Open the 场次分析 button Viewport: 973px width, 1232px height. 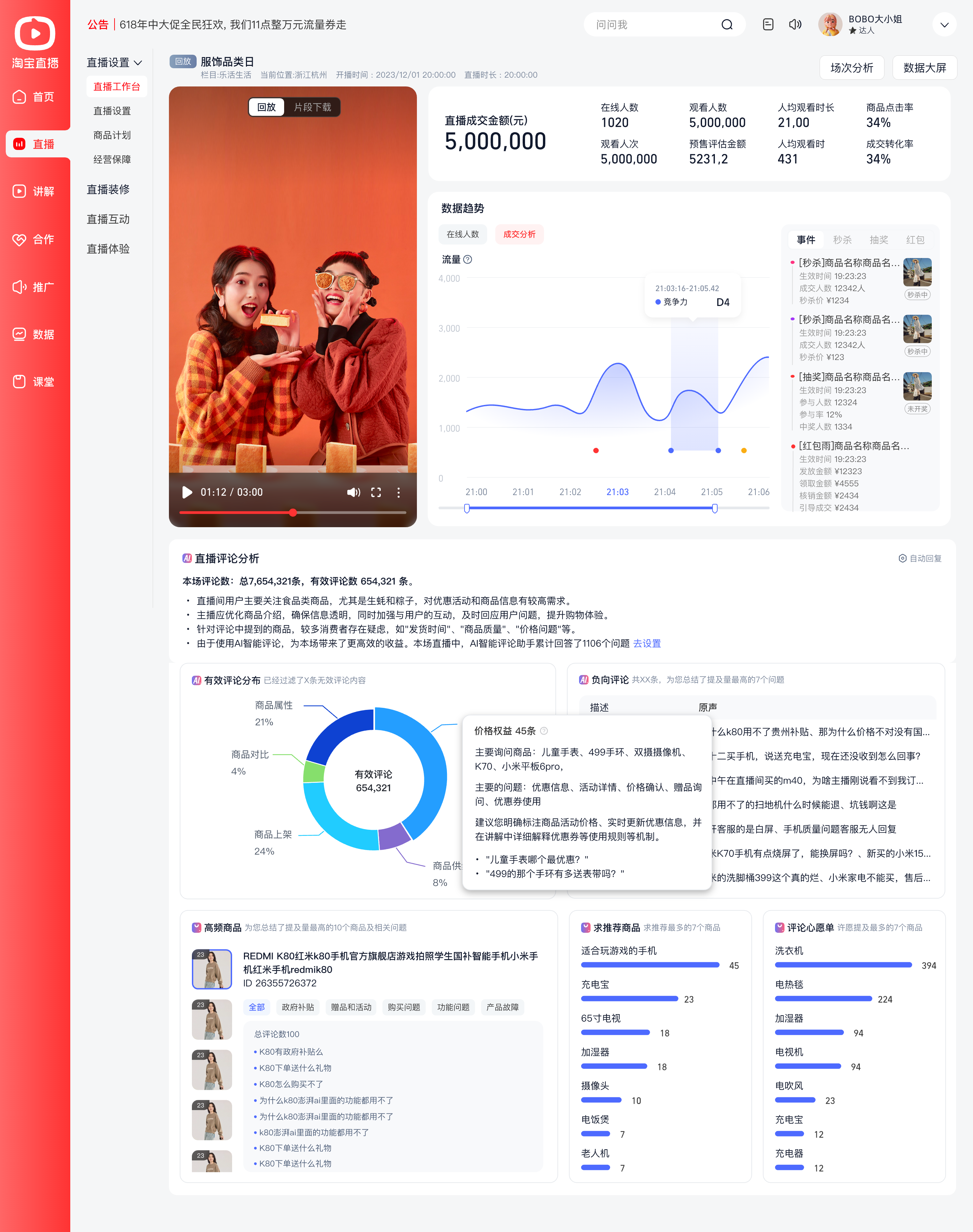pyautogui.click(x=852, y=68)
